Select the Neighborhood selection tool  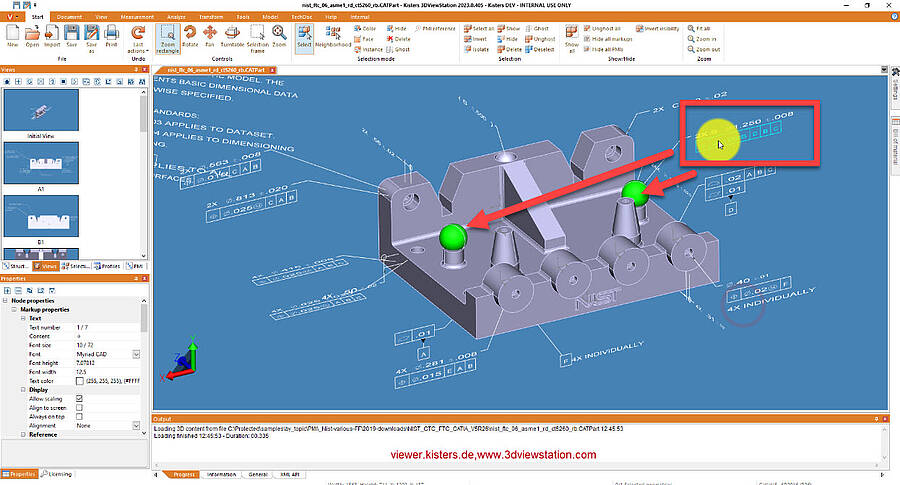coord(333,37)
